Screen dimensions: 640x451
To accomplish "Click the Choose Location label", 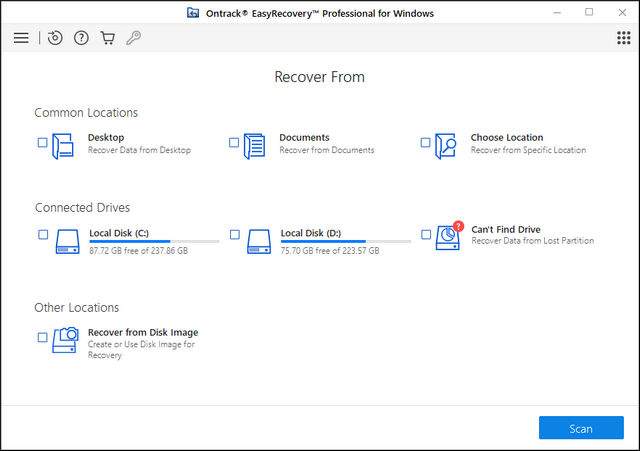I will [x=507, y=138].
